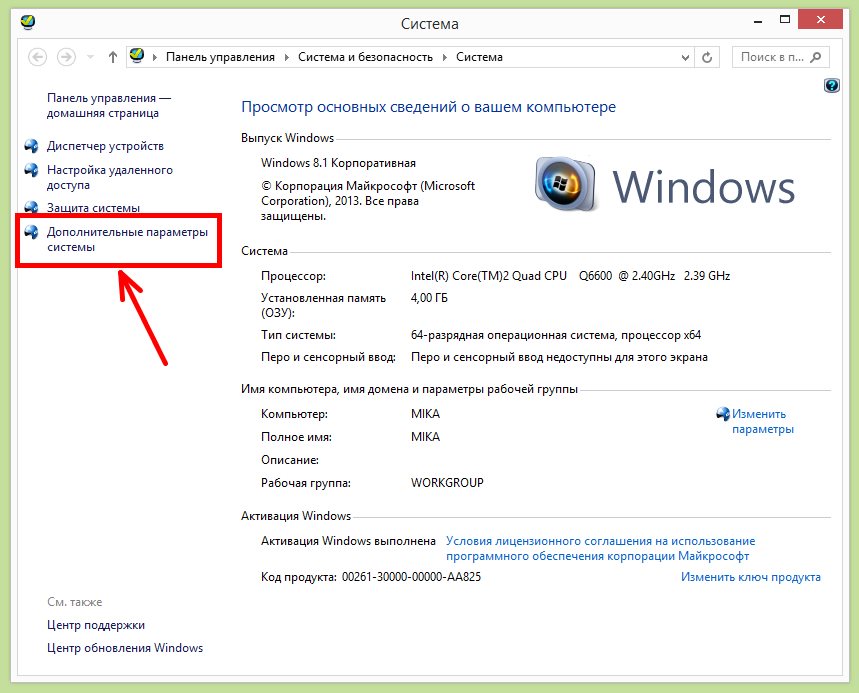Open Help via the blue question mark icon
859x693 pixels.
point(831,86)
